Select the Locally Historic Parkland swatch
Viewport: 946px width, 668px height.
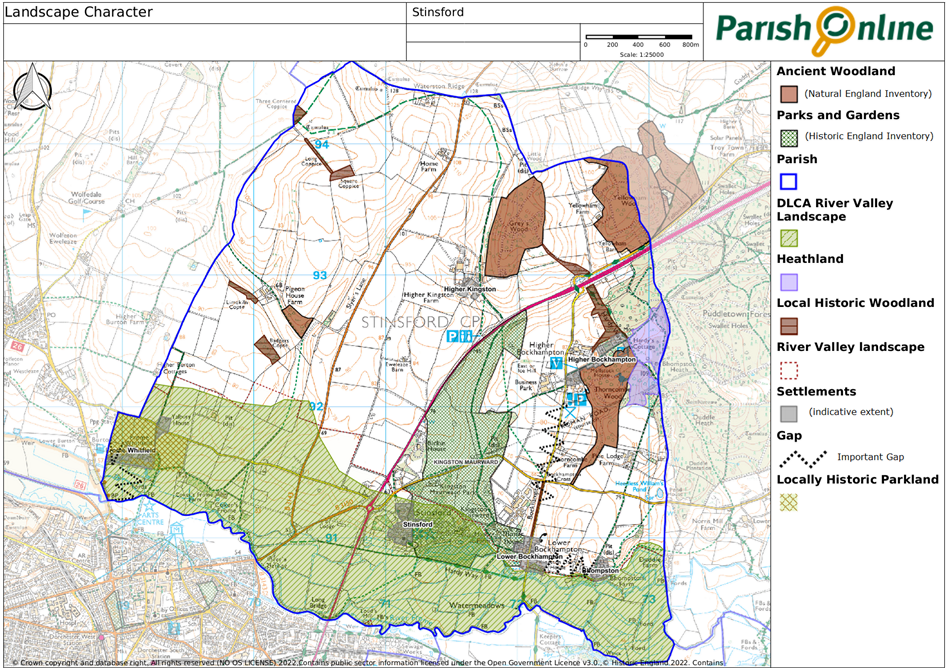[x=789, y=502]
